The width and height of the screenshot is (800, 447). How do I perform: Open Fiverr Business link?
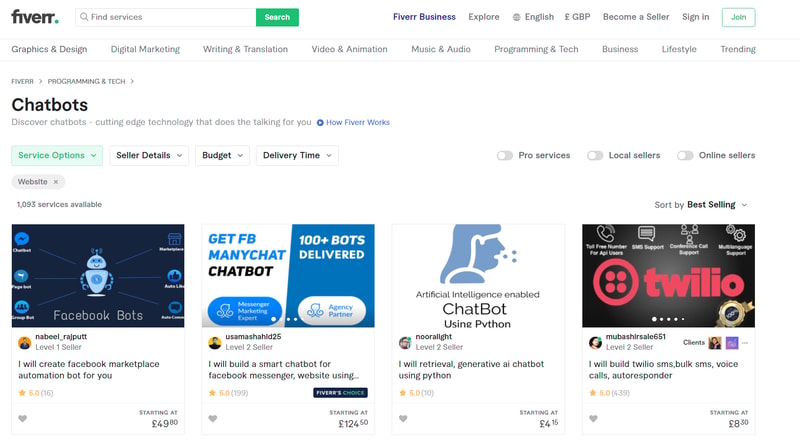tap(424, 17)
